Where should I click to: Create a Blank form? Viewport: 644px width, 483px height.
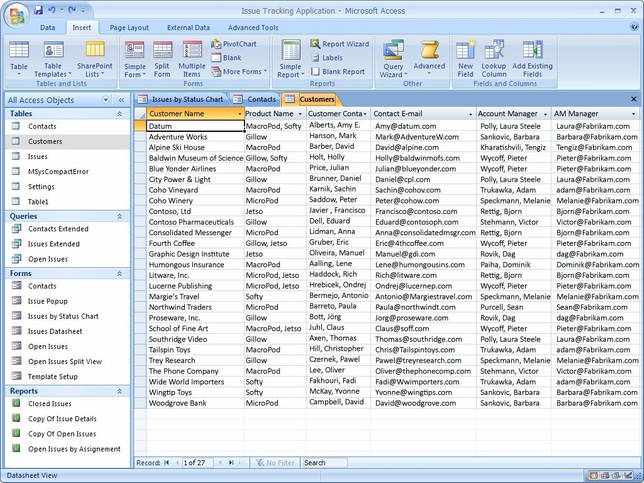226,58
